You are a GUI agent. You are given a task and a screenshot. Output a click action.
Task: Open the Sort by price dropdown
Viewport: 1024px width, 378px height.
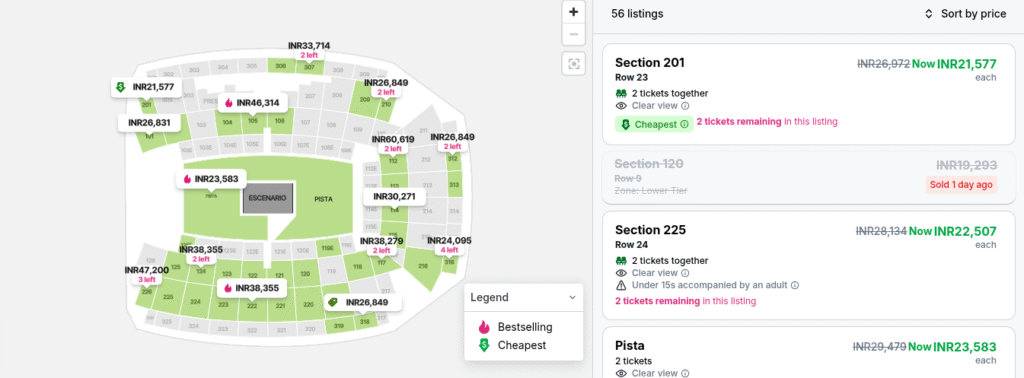[965, 14]
